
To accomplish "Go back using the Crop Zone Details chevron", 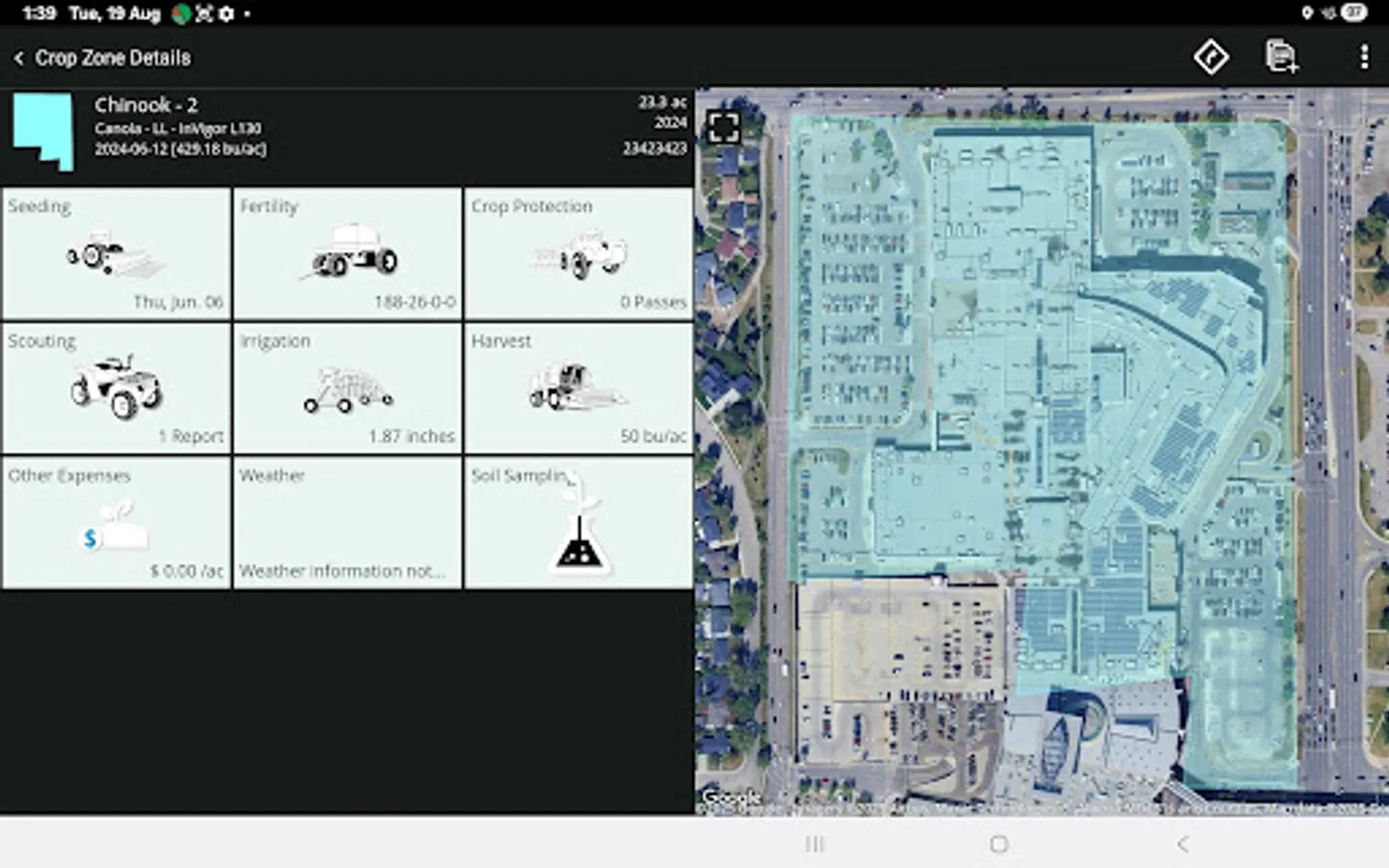I will pos(19,57).
